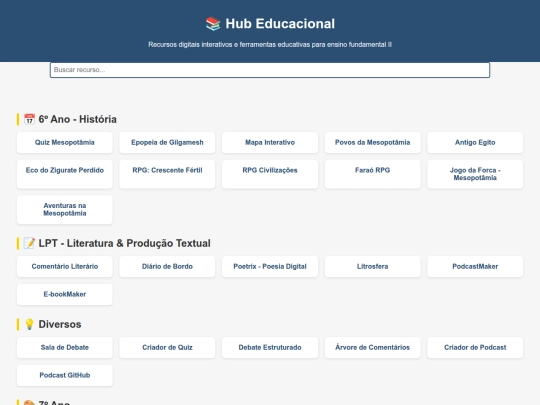Launch RPG: Crescente Fértil
Screen dimensions: 540x405
[167, 174]
